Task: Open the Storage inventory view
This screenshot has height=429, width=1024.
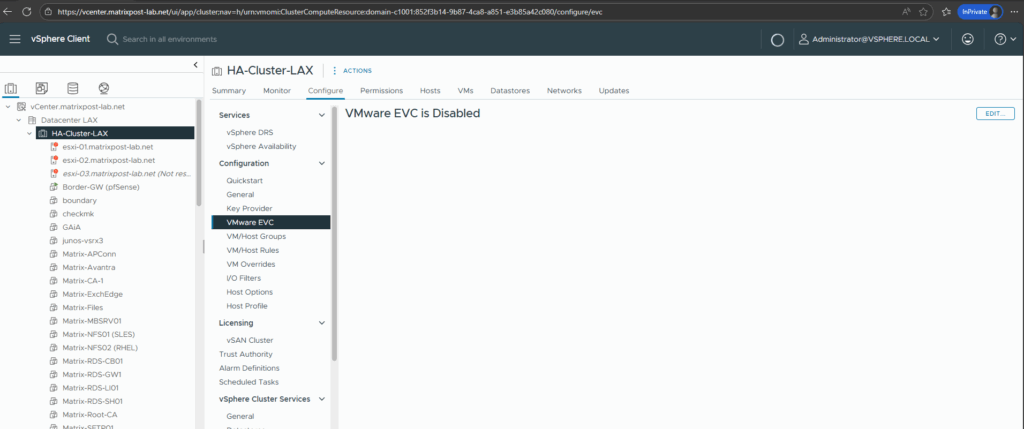Action: pyautogui.click(x=72, y=88)
